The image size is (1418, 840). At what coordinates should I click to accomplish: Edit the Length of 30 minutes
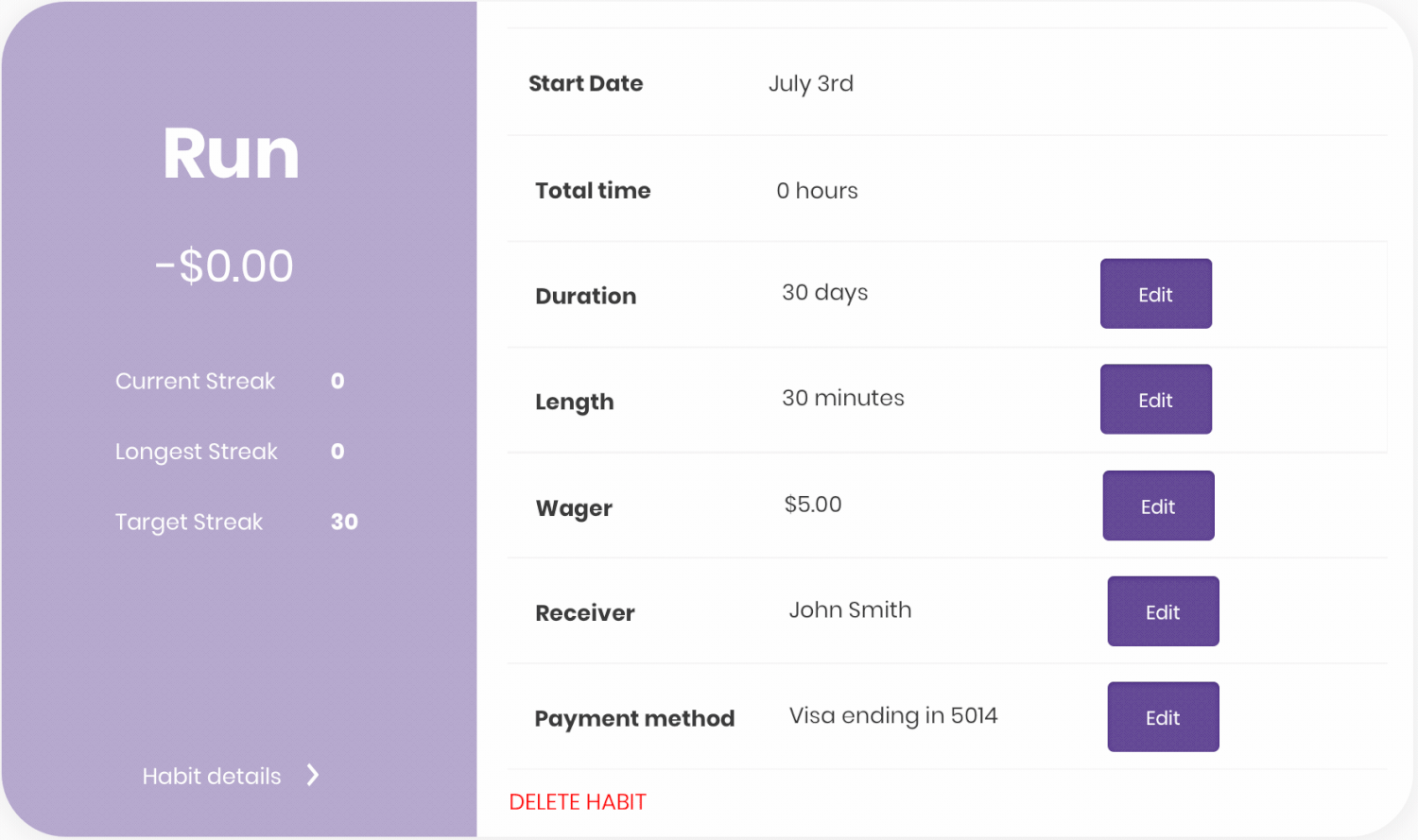1155,400
